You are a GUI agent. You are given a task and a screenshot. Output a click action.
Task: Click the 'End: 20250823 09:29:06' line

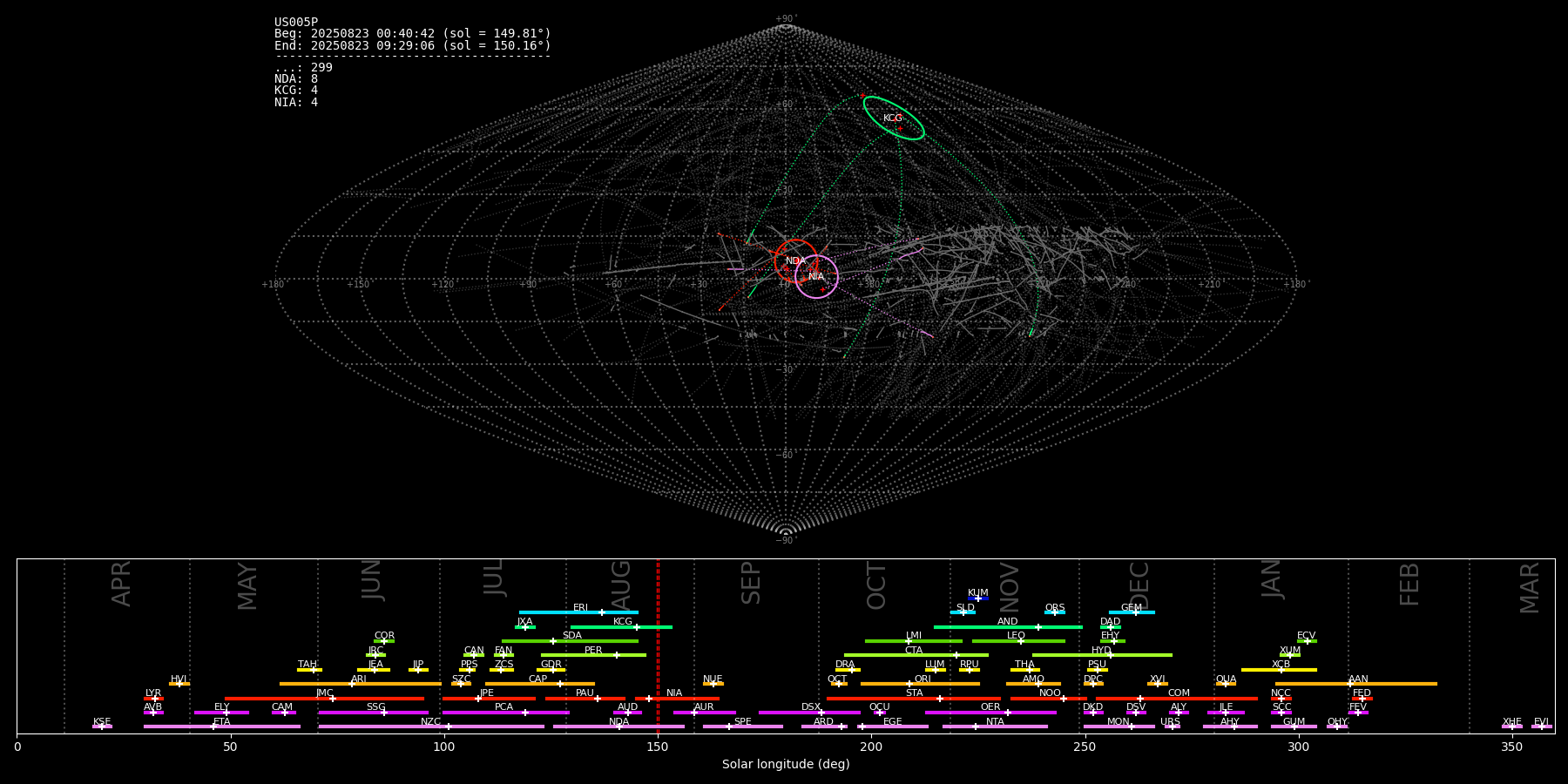tap(413, 45)
